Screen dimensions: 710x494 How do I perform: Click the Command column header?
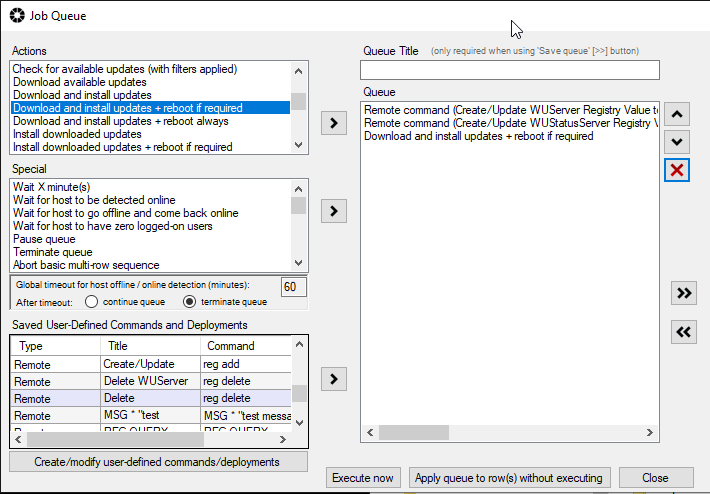tap(245, 346)
